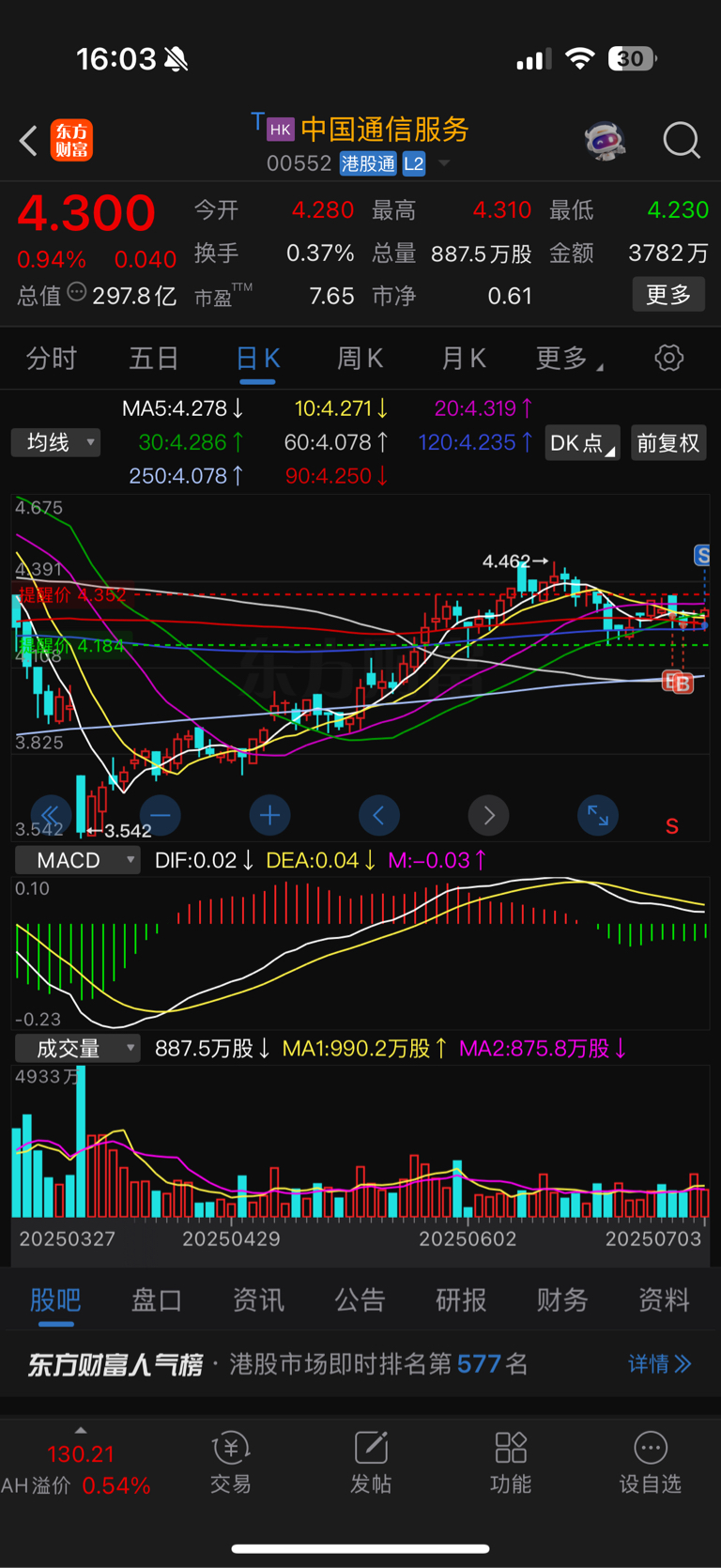Viewport: 721px width, 1568px height.
Task: Zoom in chart with plus button
Action: (x=269, y=815)
